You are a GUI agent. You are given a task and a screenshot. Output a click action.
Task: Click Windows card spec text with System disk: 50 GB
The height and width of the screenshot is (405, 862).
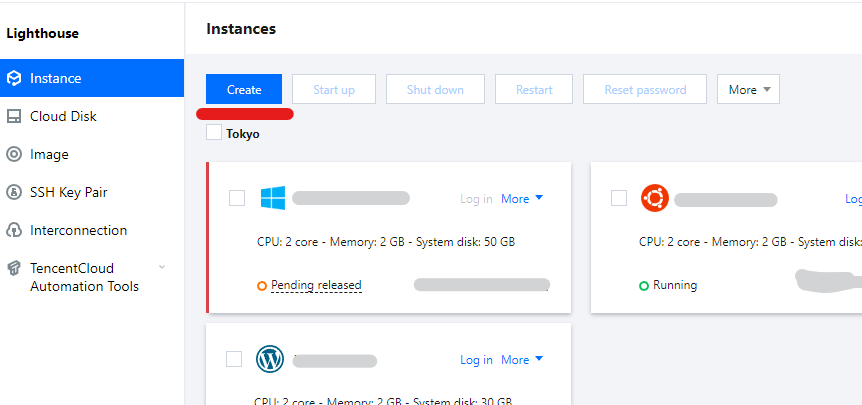pos(386,242)
